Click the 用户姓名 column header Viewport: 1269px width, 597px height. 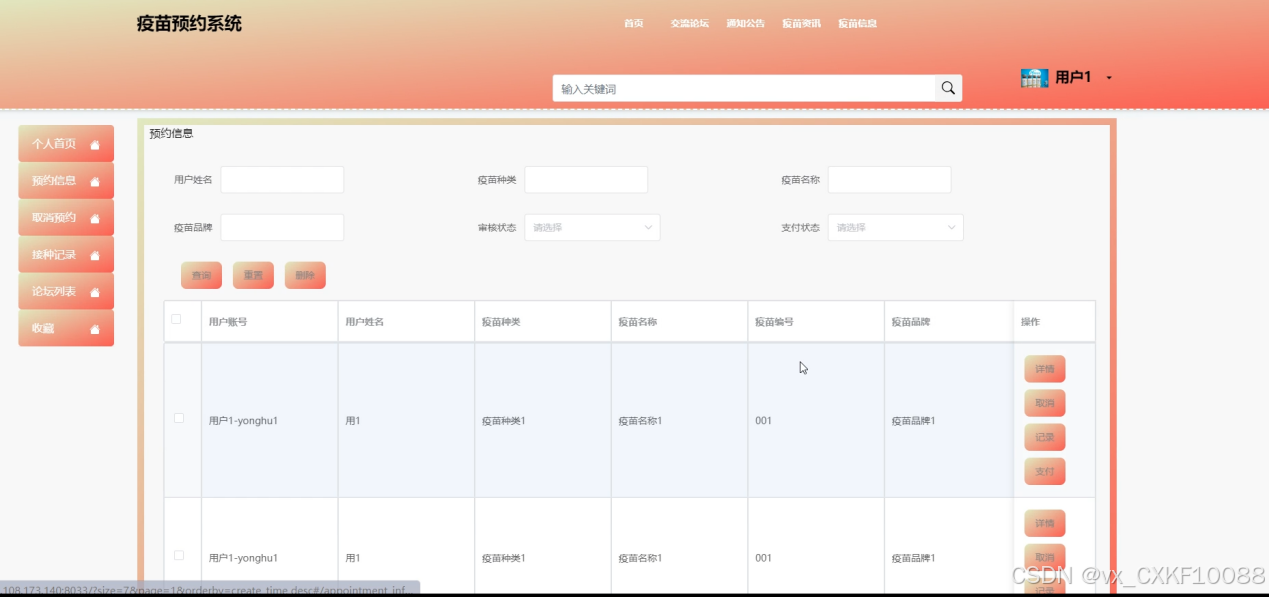tap(365, 322)
